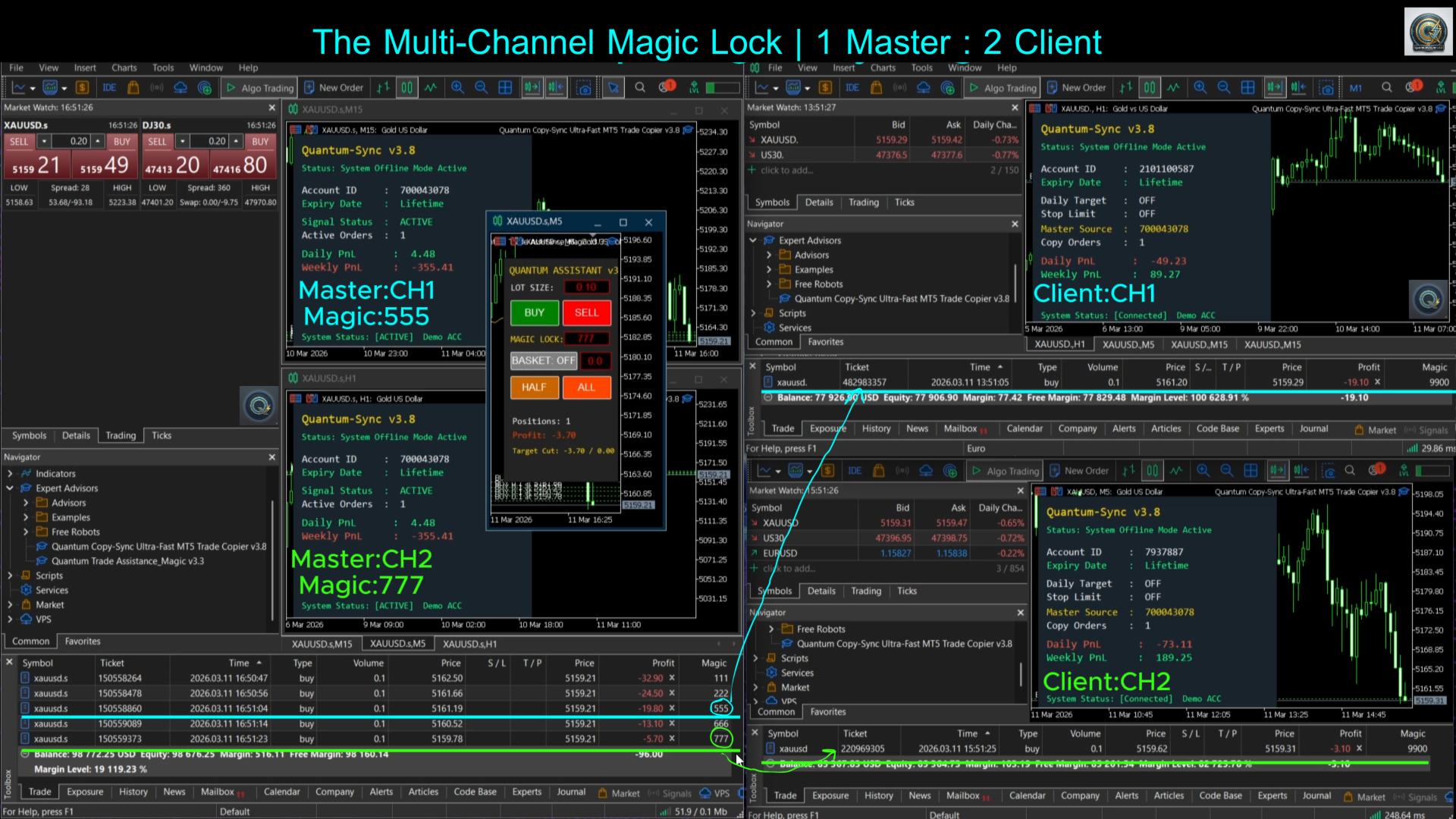Viewport: 1456px width, 819px height.
Task: Expand Scripts folder in left Navigator
Action: pyautogui.click(x=11, y=576)
